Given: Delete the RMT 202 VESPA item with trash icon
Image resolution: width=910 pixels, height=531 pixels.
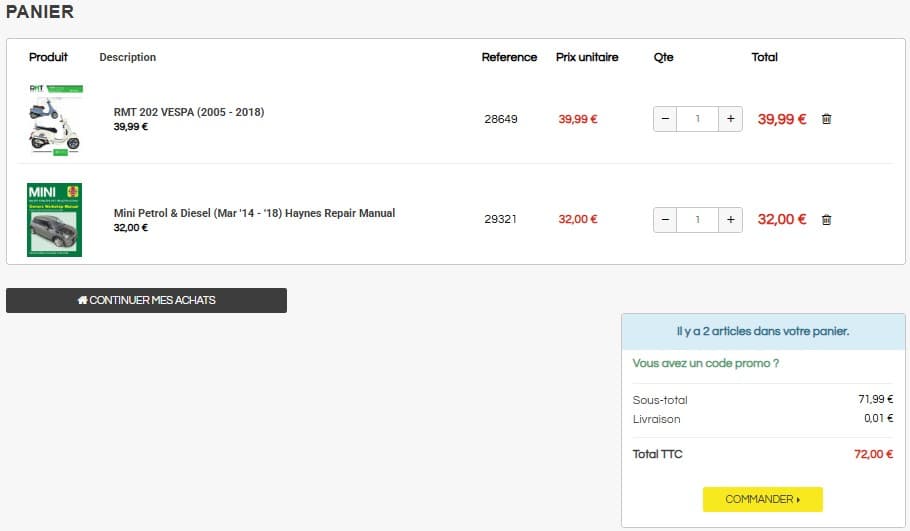Looking at the screenshot, I should [826, 119].
